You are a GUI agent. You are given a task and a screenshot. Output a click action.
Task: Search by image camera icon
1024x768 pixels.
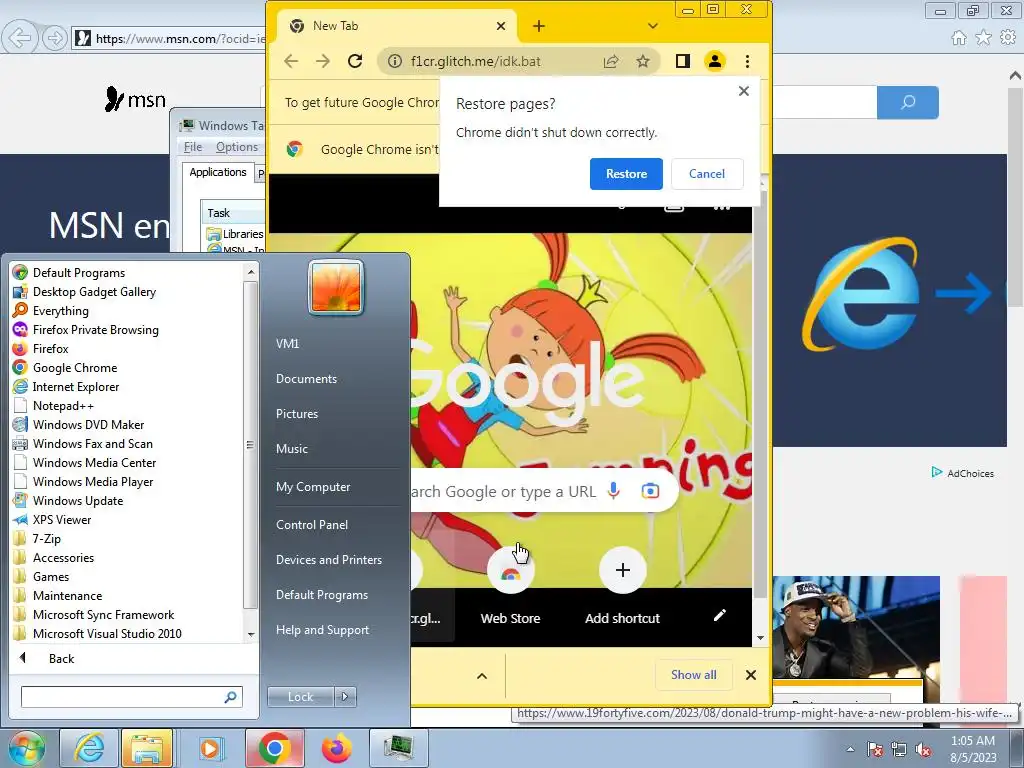650,490
